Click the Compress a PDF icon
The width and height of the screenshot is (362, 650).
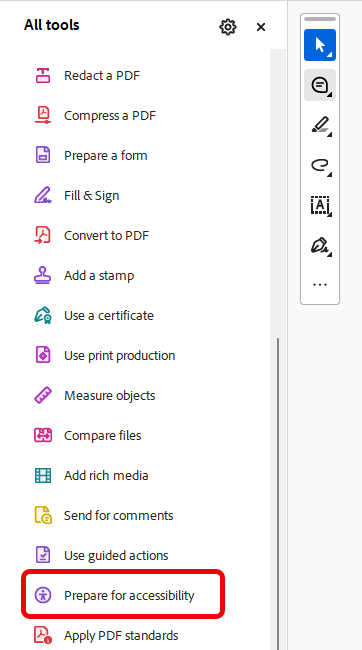(43, 115)
